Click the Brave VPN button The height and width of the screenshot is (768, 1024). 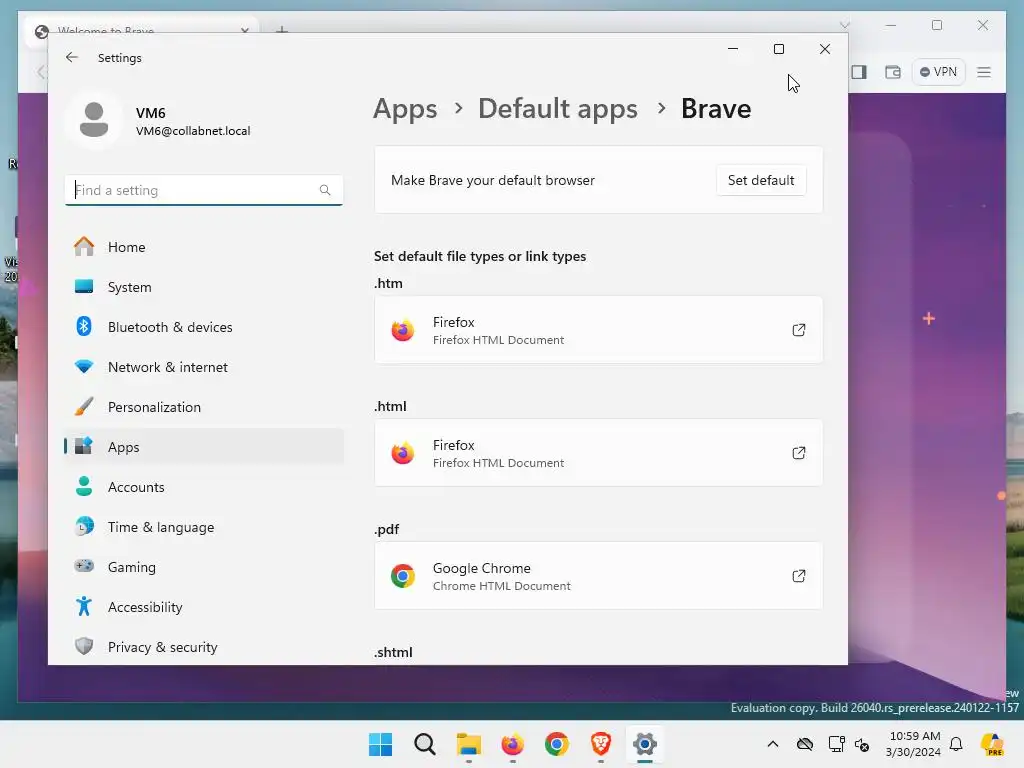tap(938, 72)
